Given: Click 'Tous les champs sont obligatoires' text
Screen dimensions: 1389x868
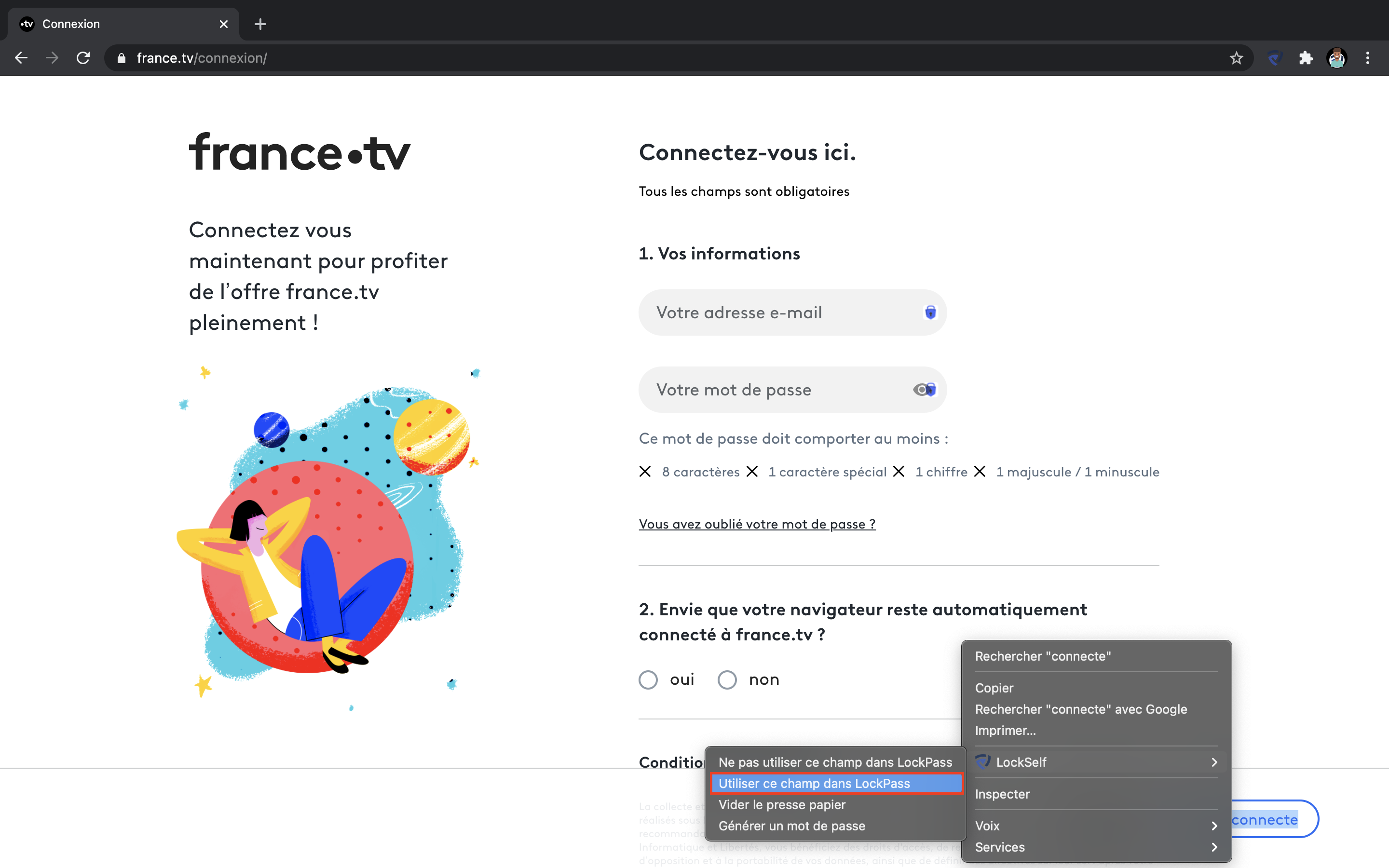Looking at the screenshot, I should point(744,191).
